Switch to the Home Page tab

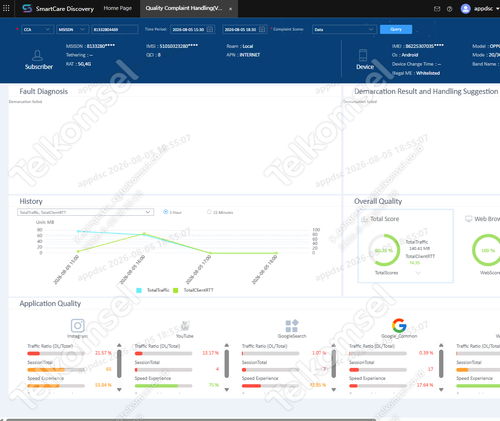pyautogui.click(x=118, y=8)
